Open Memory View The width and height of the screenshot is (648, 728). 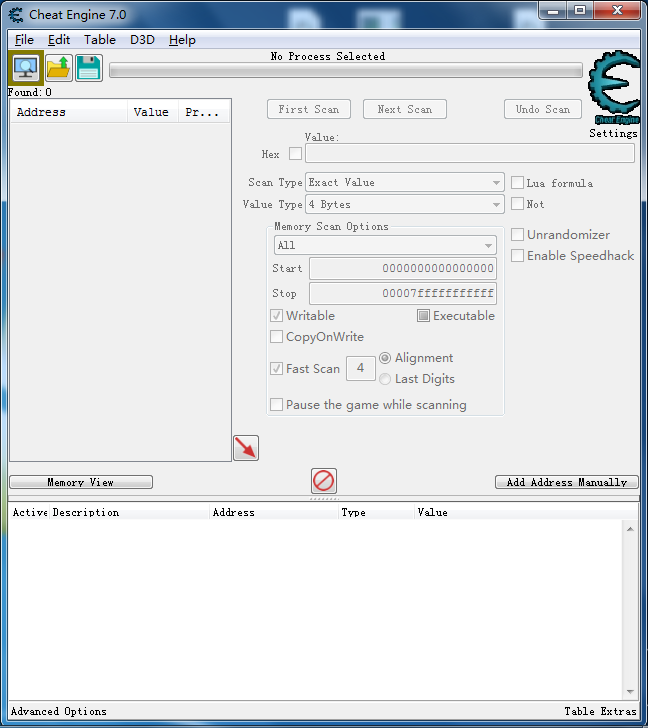tap(81, 482)
